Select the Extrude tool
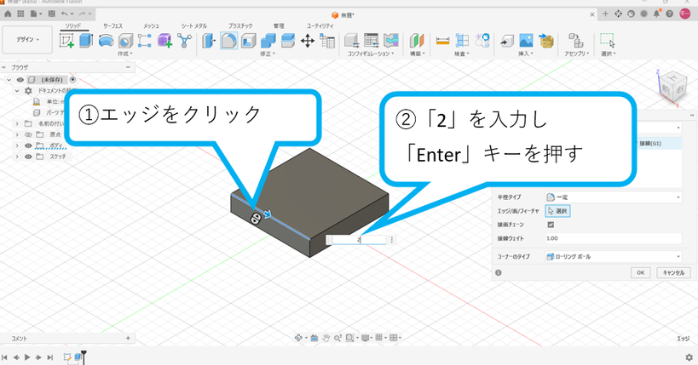 pyautogui.click(x=86, y=41)
